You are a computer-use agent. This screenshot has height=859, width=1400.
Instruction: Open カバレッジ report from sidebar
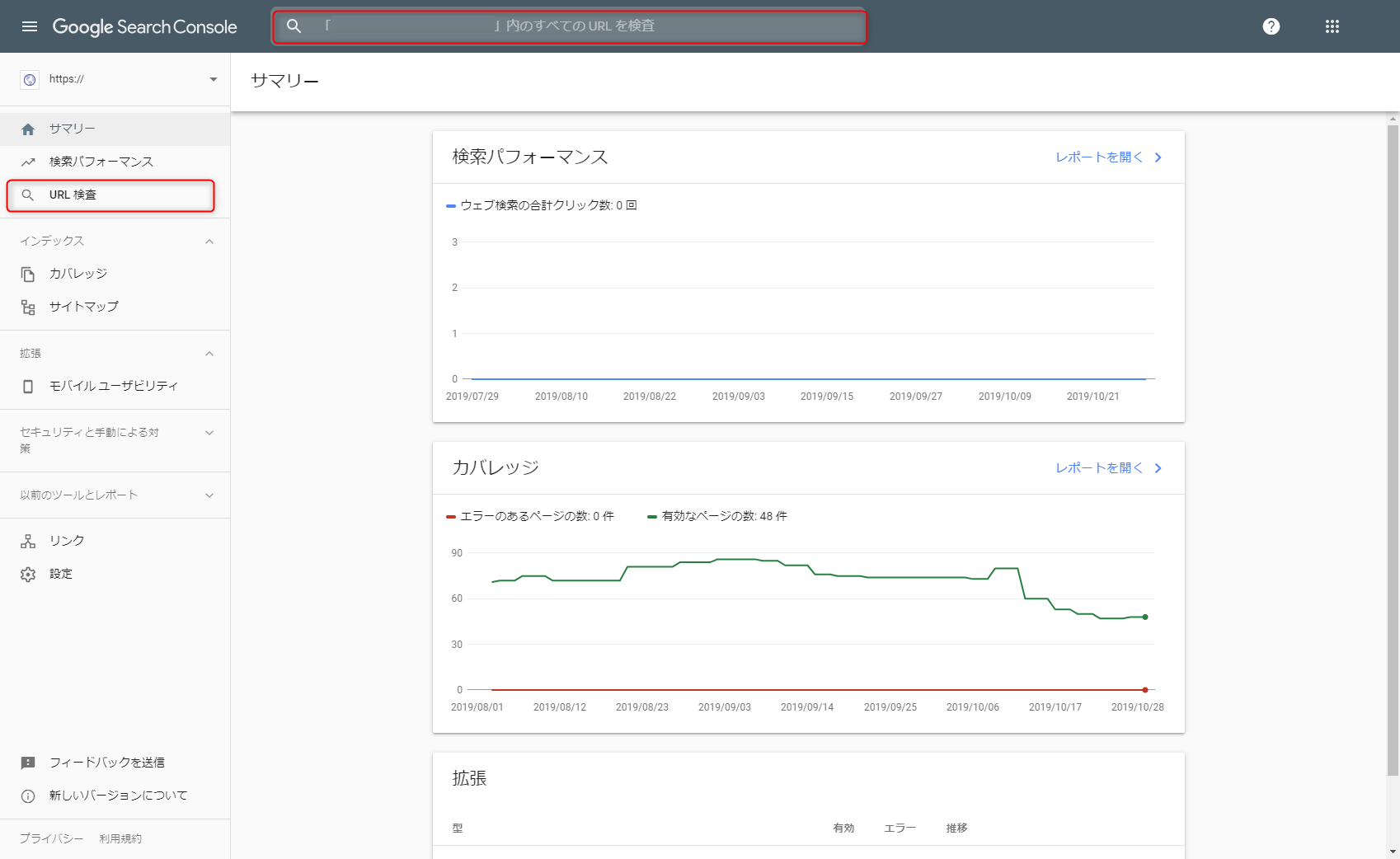point(115,274)
